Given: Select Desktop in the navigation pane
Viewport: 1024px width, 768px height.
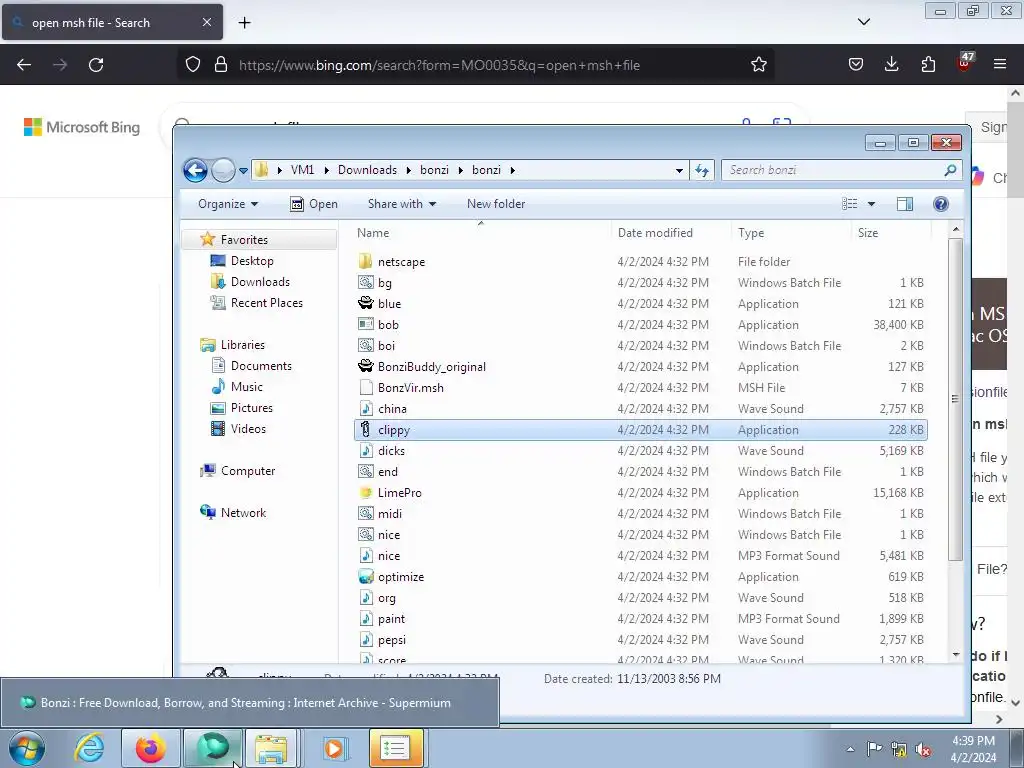Looking at the screenshot, I should pos(252,261).
